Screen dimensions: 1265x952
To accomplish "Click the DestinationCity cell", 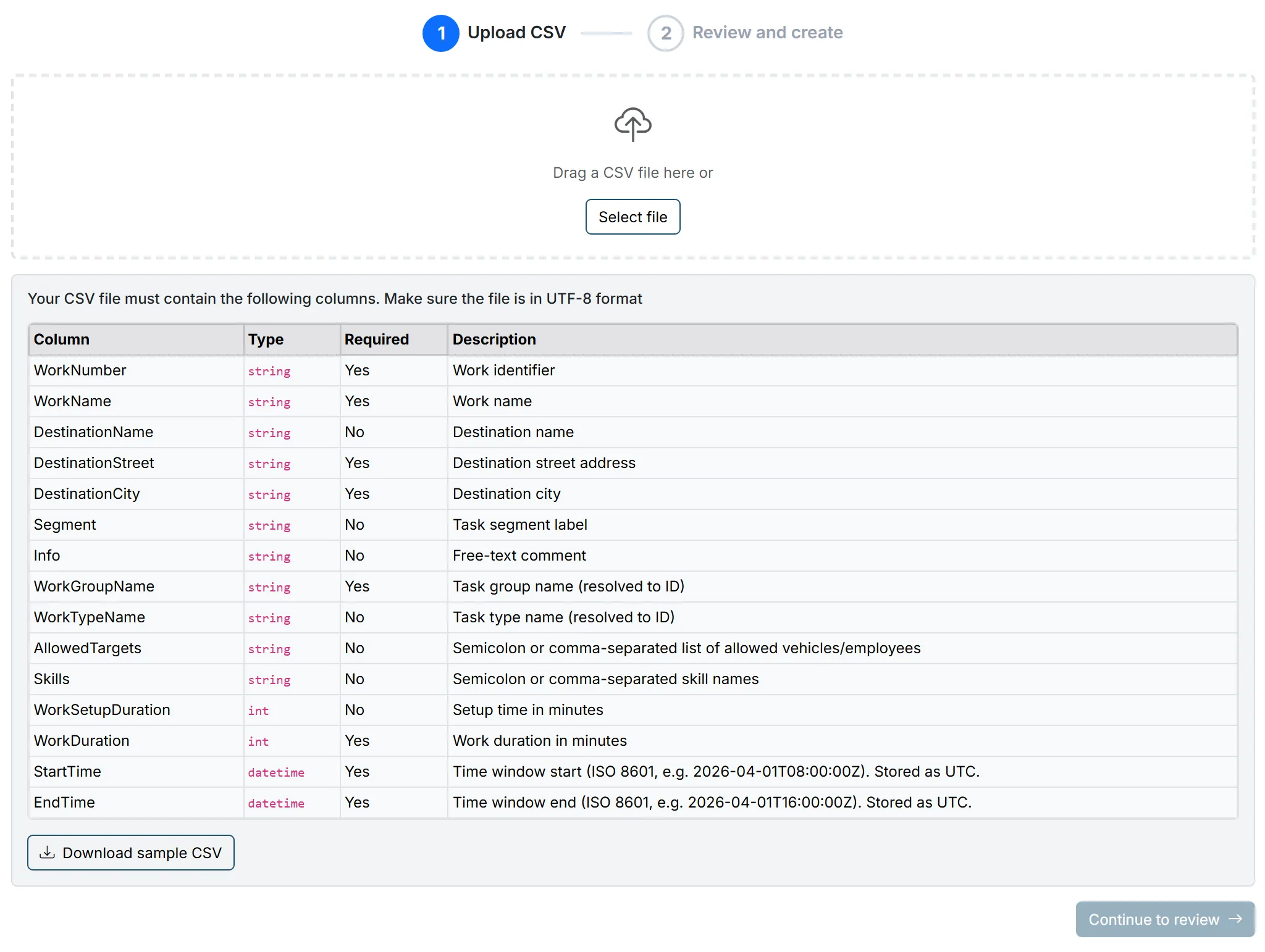I will point(136,494).
